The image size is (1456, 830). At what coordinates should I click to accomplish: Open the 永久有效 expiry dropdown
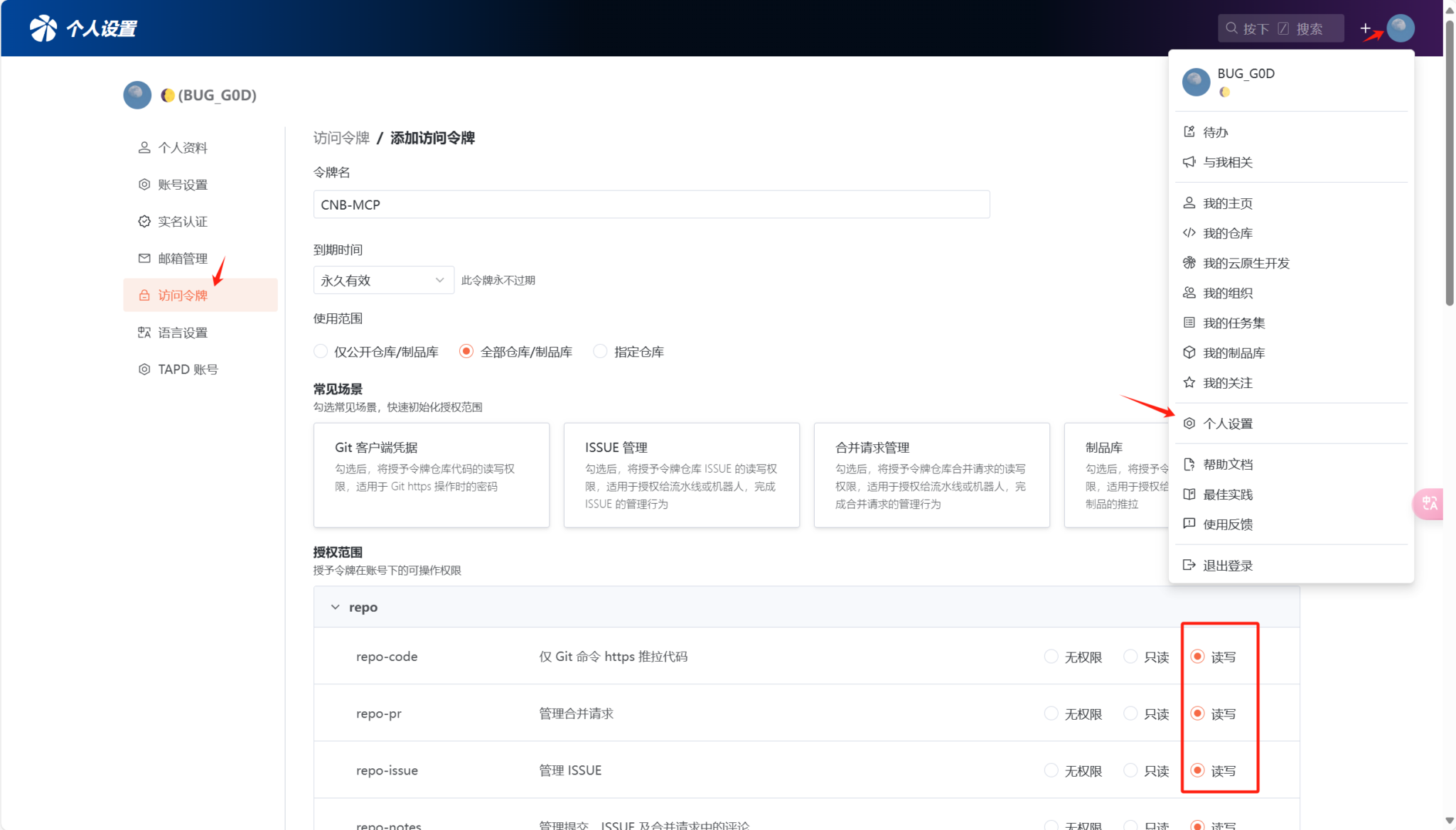(383, 280)
